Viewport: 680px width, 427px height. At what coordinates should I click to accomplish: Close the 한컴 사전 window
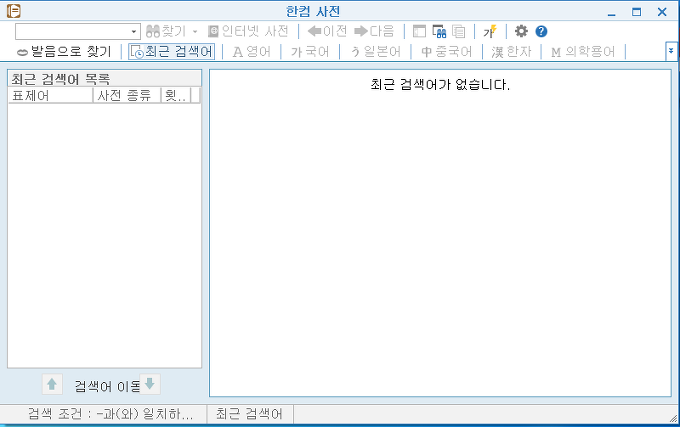coord(662,12)
